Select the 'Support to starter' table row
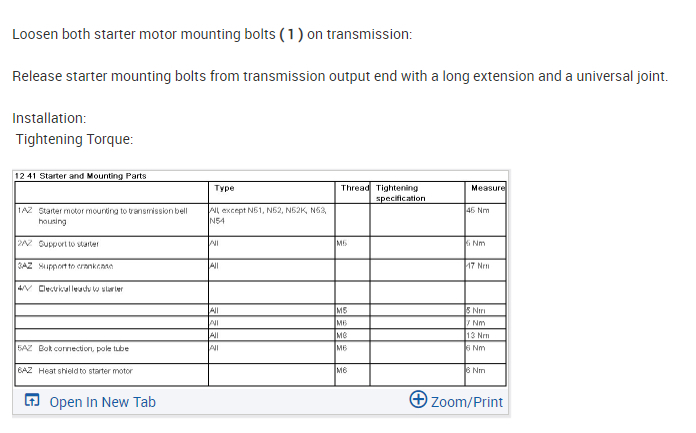 pyautogui.click(x=68, y=243)
